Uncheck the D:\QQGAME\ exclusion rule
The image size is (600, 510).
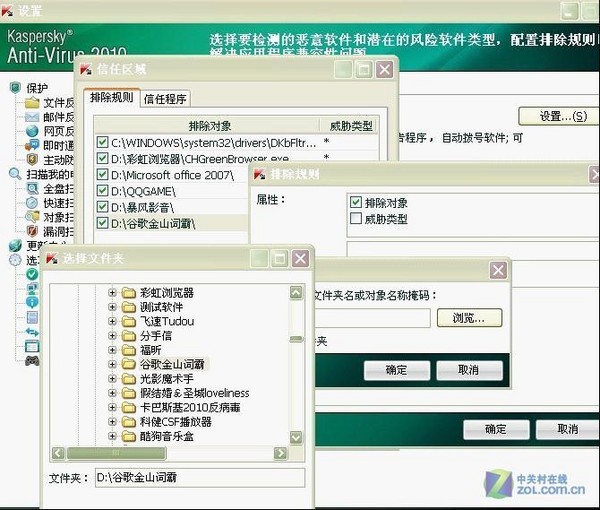point(103,190)
